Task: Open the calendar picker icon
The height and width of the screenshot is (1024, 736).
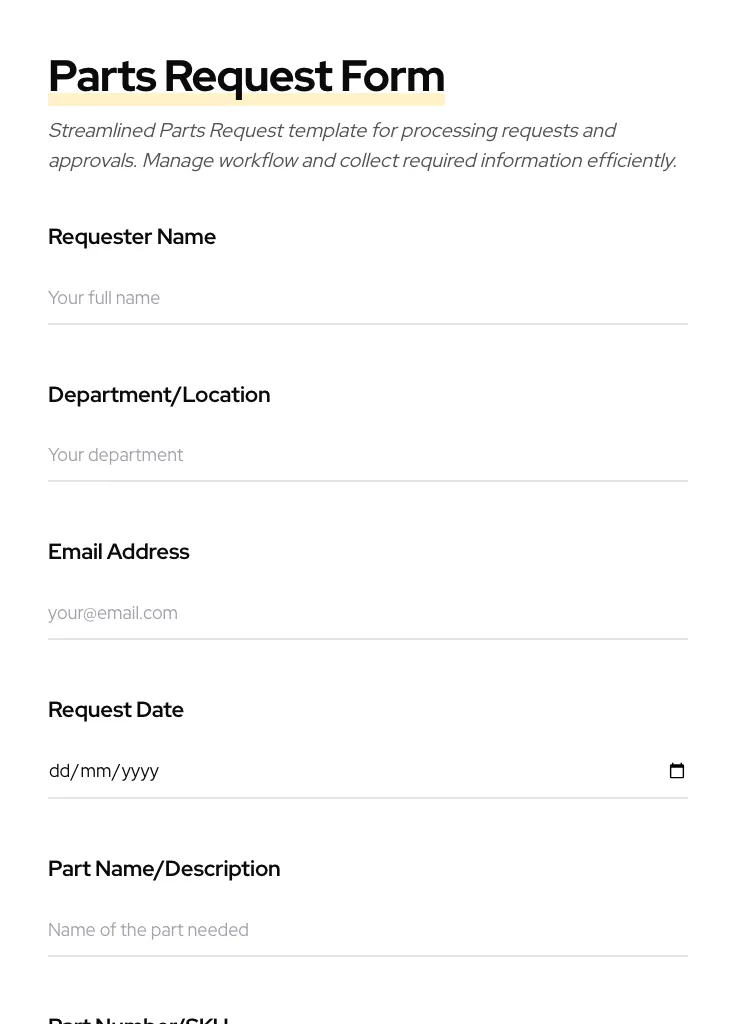Action: click(677, 771)
